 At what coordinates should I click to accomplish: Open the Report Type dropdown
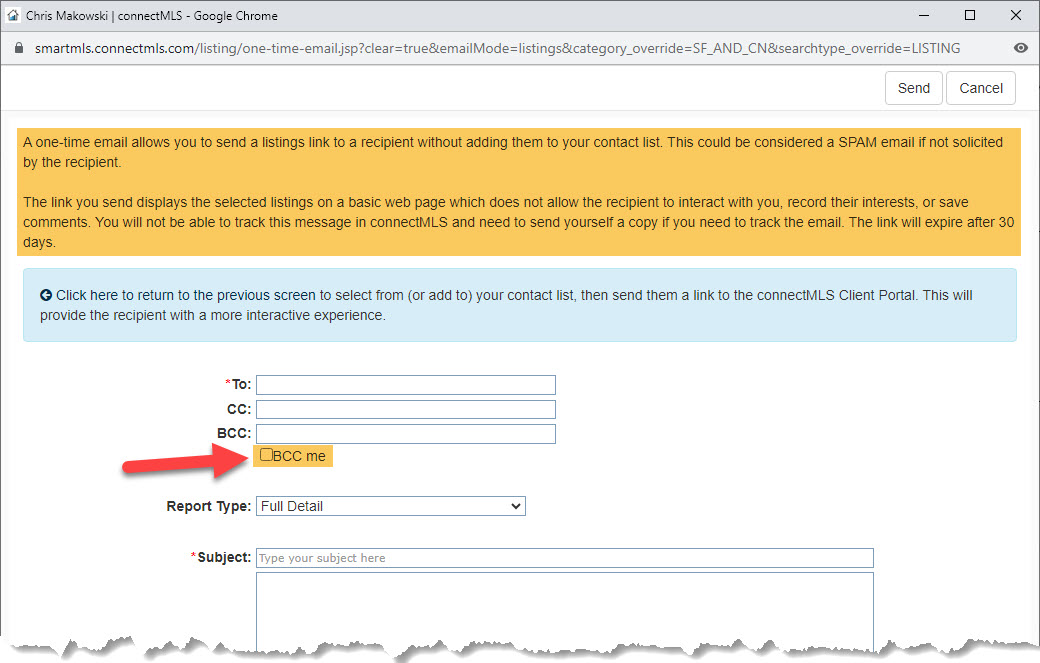(x=391, y=506)
